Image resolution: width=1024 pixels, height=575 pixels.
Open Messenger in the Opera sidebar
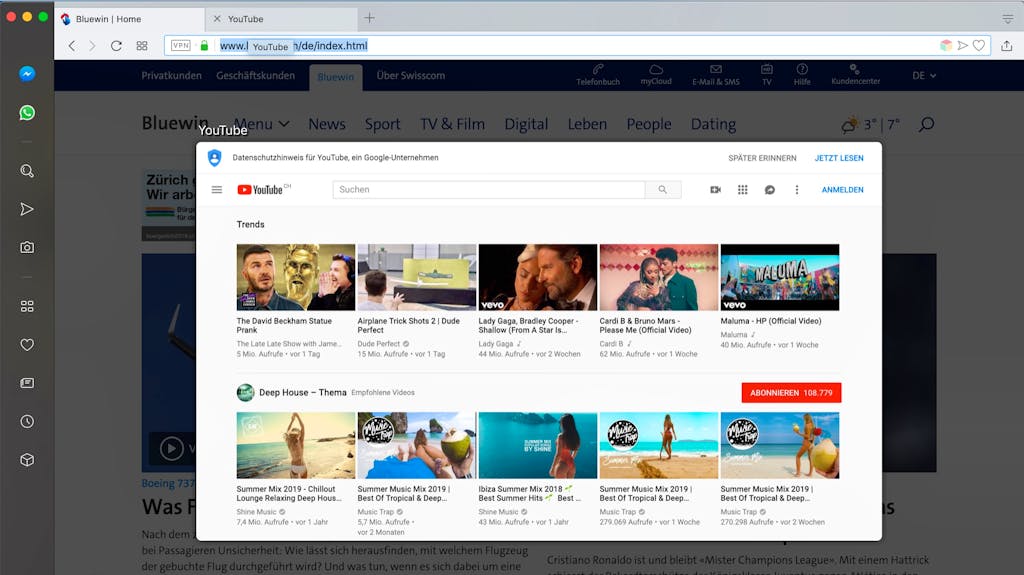click(27, 74)
